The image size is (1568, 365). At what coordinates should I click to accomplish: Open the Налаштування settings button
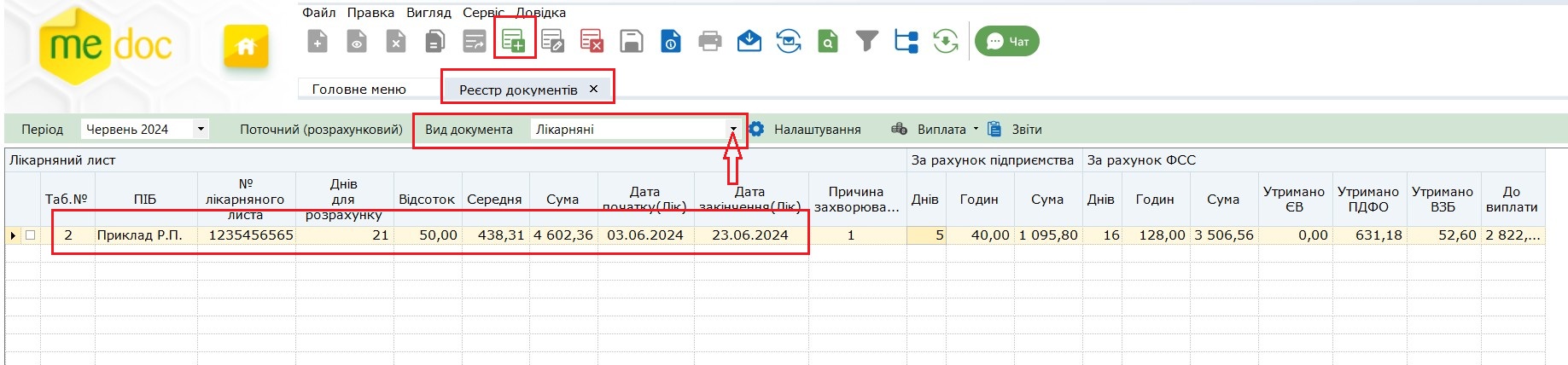(x=805, y=130)
